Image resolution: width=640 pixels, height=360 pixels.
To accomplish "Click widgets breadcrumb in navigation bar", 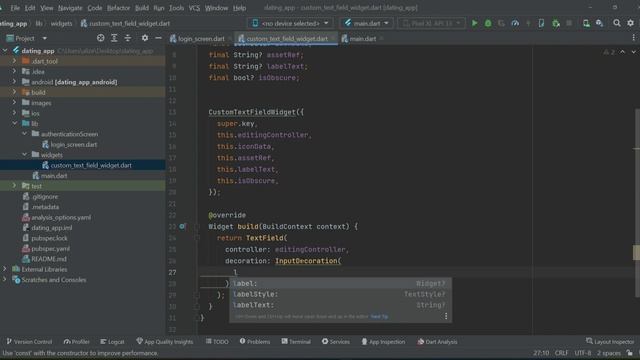I will click(61, 23).
